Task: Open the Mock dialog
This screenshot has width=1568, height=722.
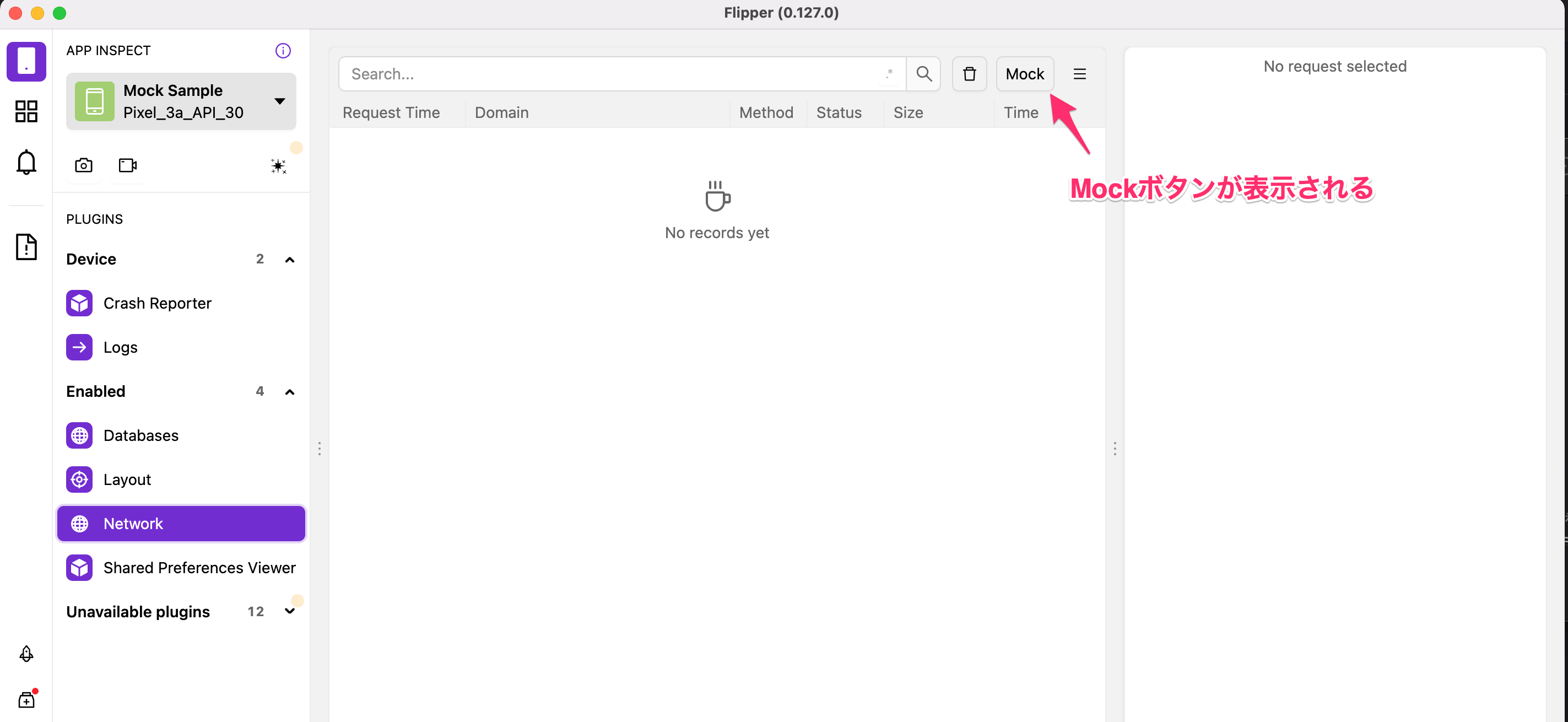Action: (x=1024, y=74)
